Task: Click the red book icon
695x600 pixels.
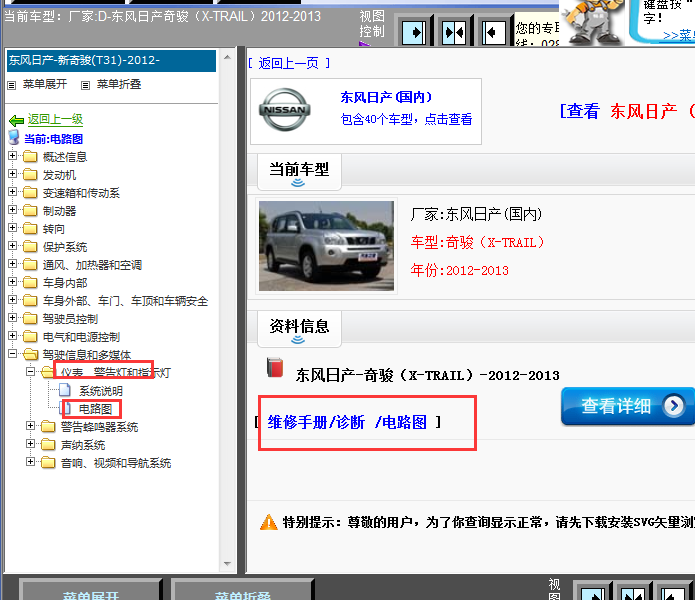Action: tap(275, 367)
